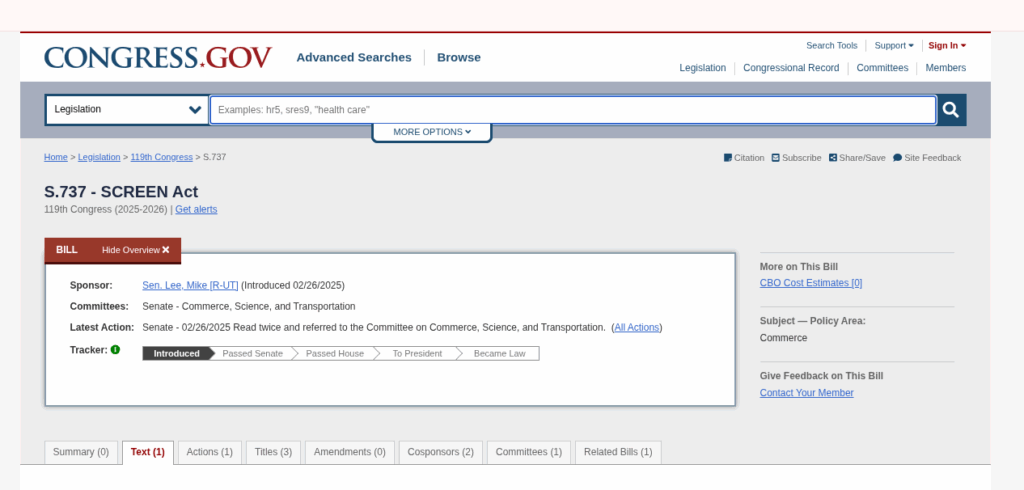
Task: Open sponsor Sen. Lee, Mike [R-UT]
Action: (190, 286)
